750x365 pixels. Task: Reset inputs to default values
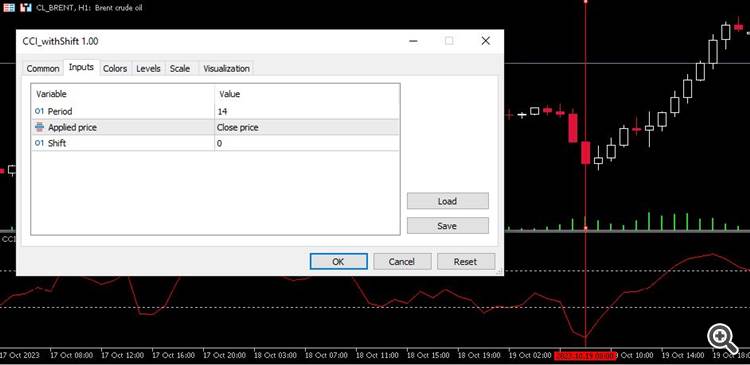[465, 262]
